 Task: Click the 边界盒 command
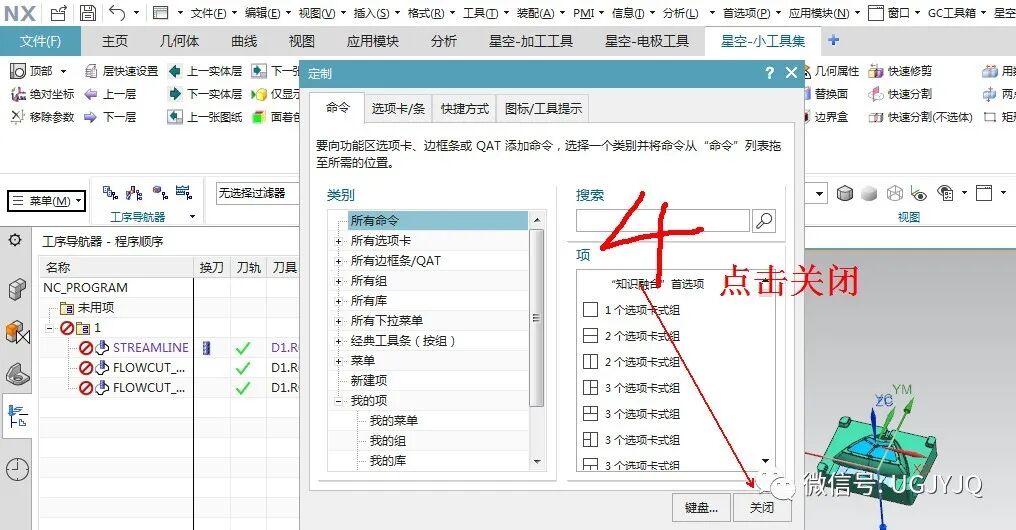click(x=826, y=117)
